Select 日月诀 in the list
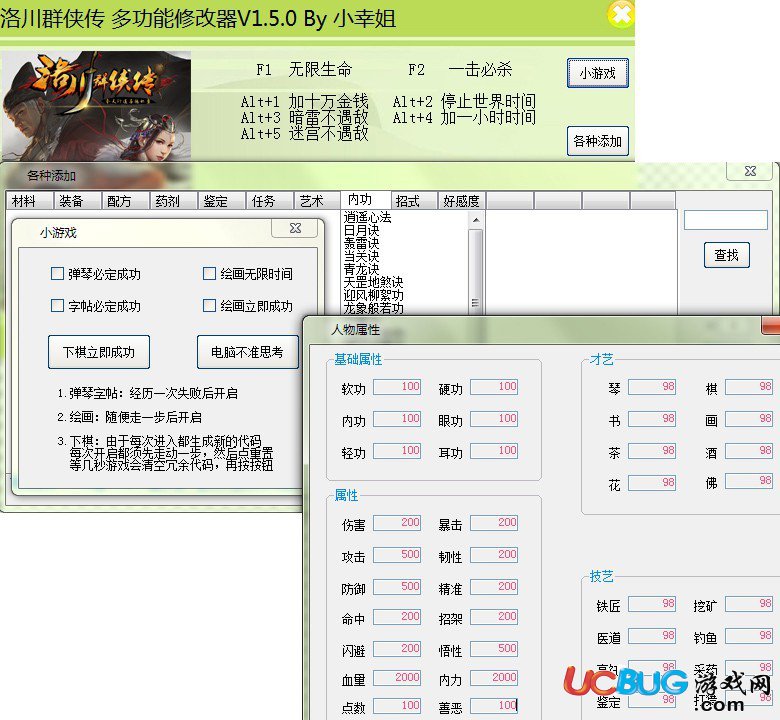Viewport: 780px width, 720px height. pos(361,230)
